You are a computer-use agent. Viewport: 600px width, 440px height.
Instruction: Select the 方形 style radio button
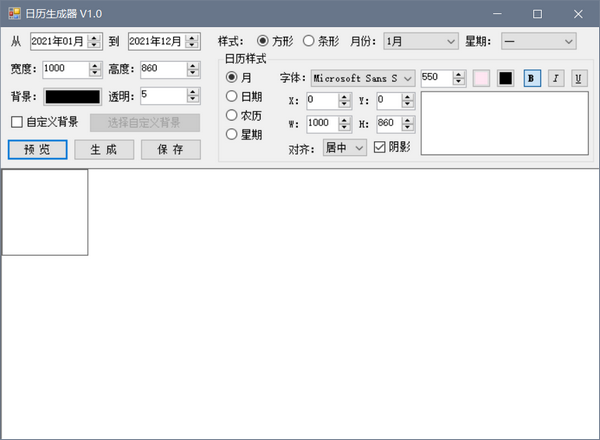click(x=263, y=41)
